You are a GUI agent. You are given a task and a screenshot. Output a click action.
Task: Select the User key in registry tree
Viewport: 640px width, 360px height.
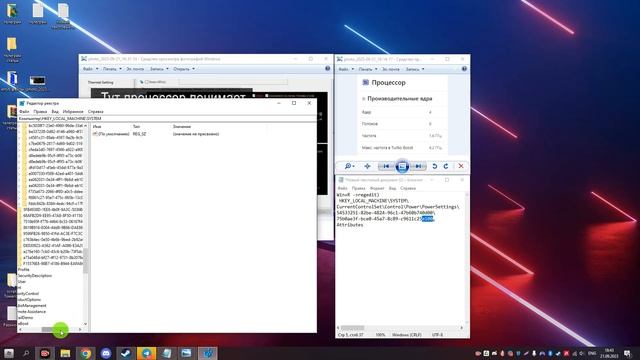22,282
